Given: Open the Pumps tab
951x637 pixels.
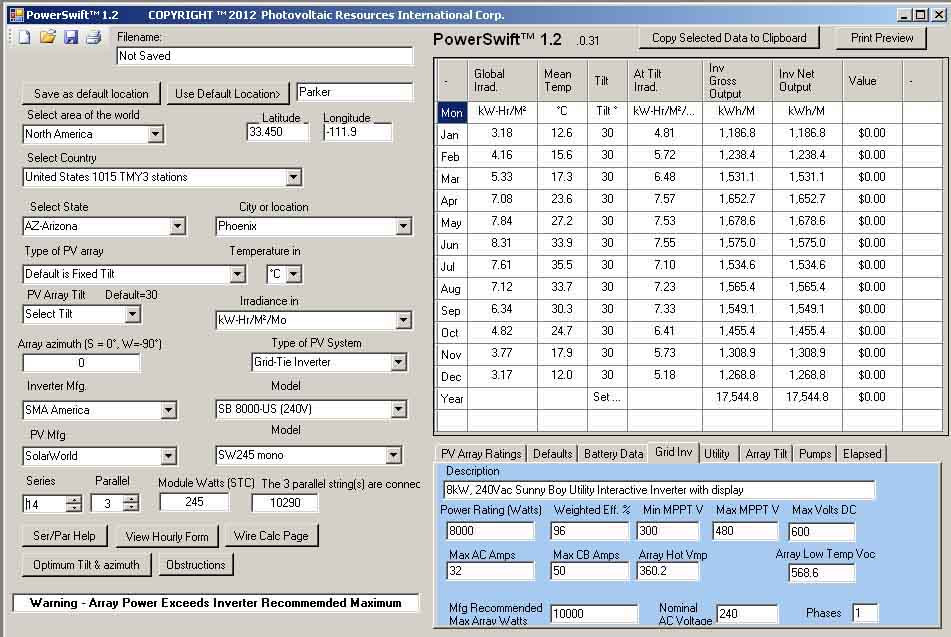Looking at the screenshot, I should point(815,454).
